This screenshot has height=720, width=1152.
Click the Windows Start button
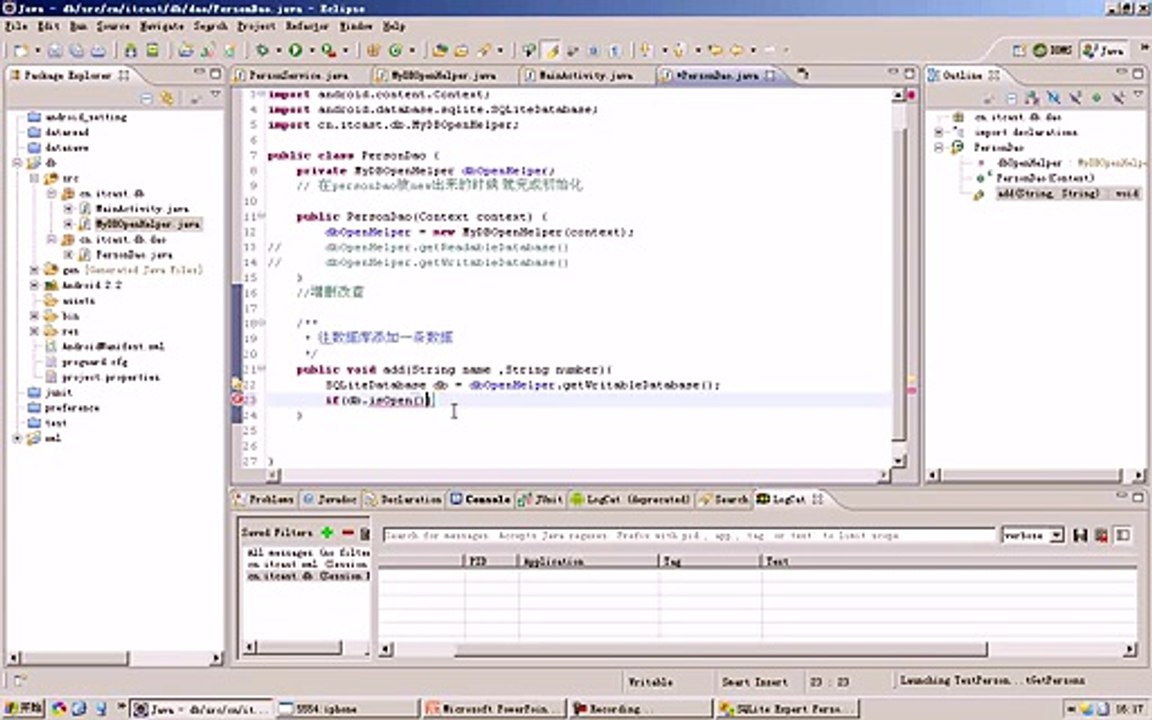click(24, 708)
